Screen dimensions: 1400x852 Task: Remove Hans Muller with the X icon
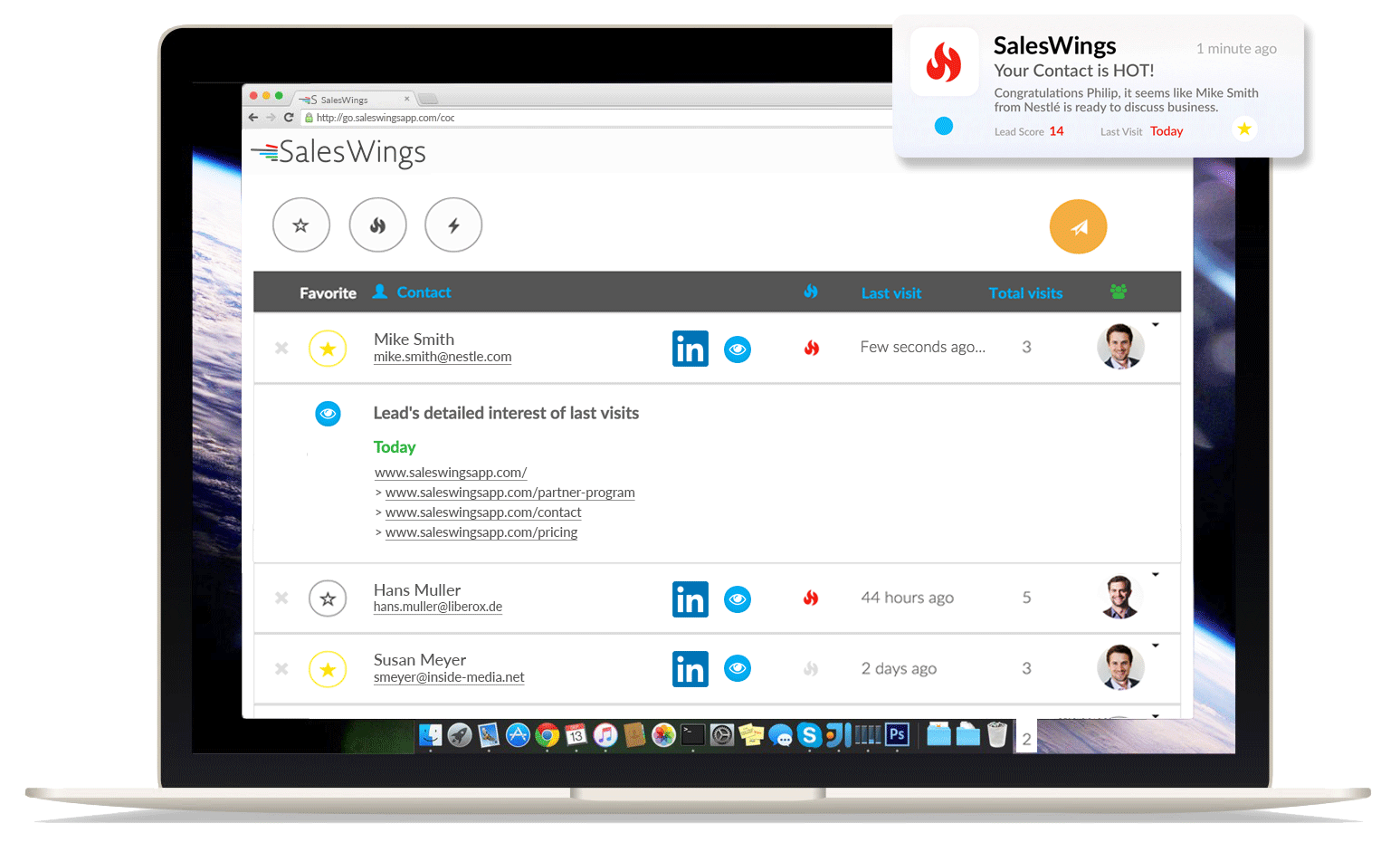point(281,598)
